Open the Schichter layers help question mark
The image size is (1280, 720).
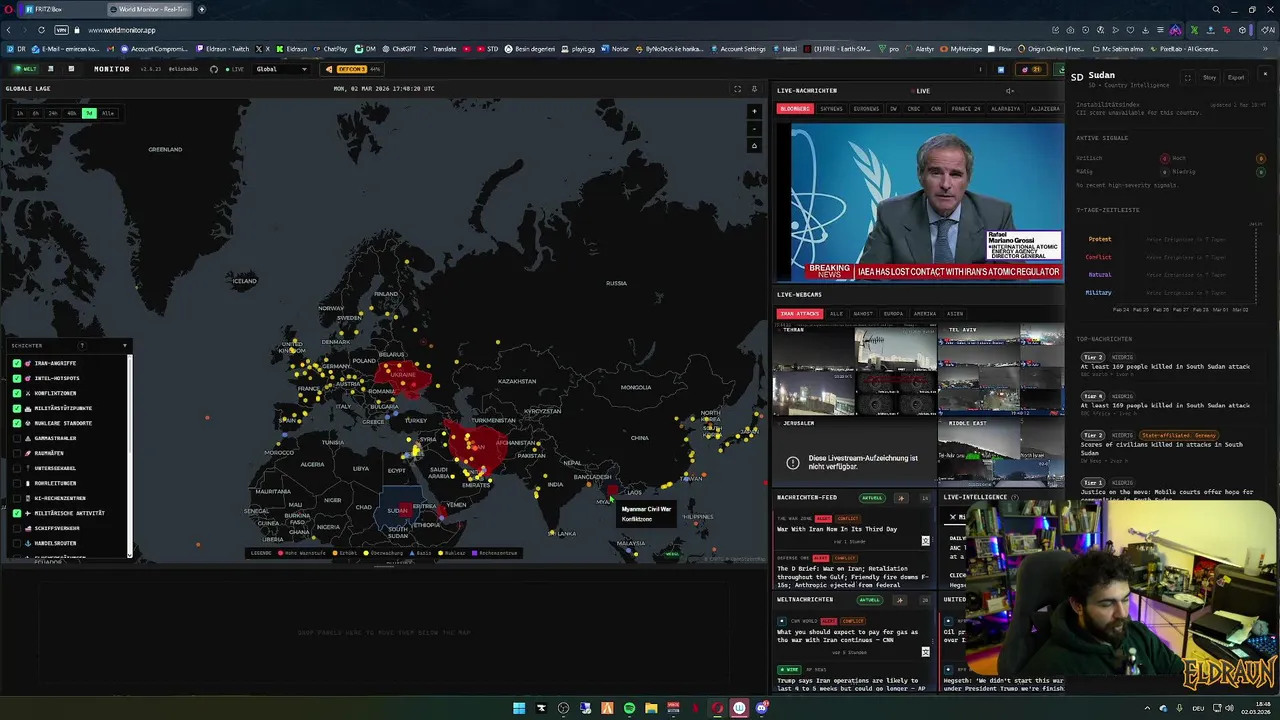click(x=82, y=345)
